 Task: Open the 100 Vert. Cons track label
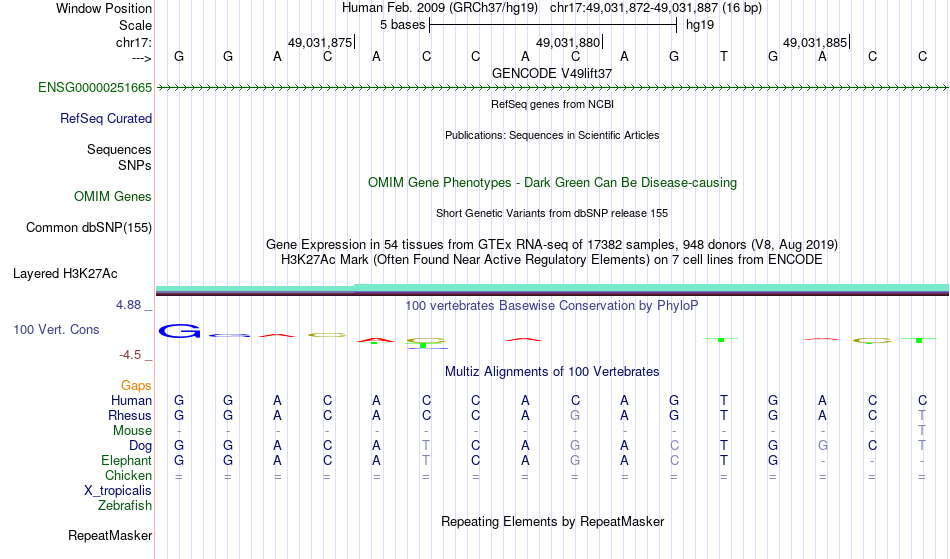pos(56,329)
